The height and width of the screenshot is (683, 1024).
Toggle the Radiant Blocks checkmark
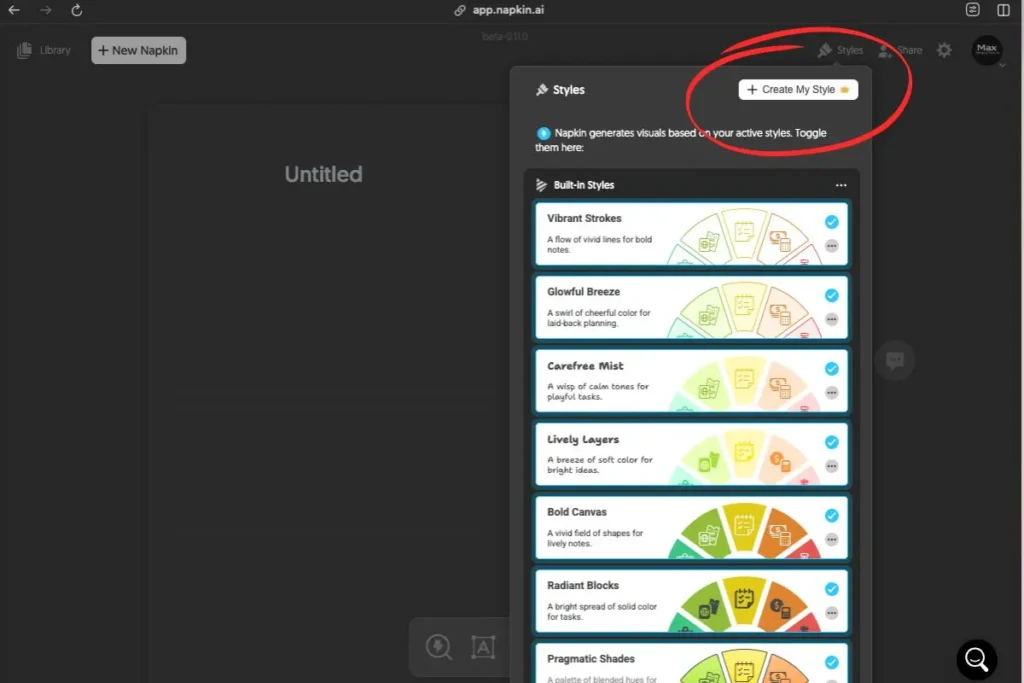pyautogui.click(x=831, y=589)
